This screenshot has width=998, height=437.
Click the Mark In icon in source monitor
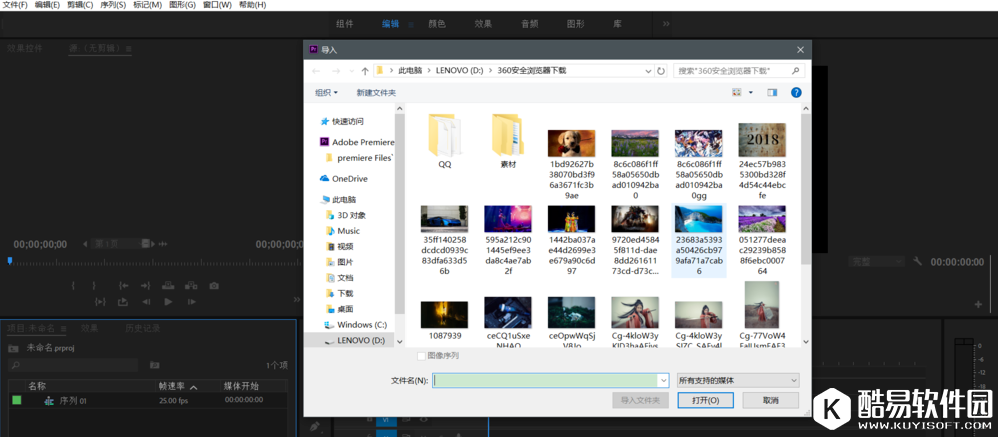[74, 286]
